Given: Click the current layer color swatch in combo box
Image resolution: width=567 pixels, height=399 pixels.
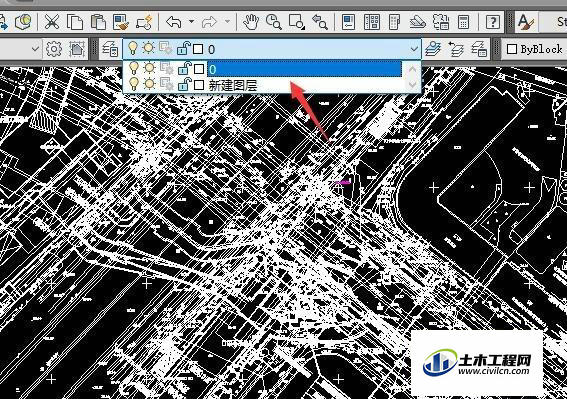Looking at the screenshot, I should point(198,48).
